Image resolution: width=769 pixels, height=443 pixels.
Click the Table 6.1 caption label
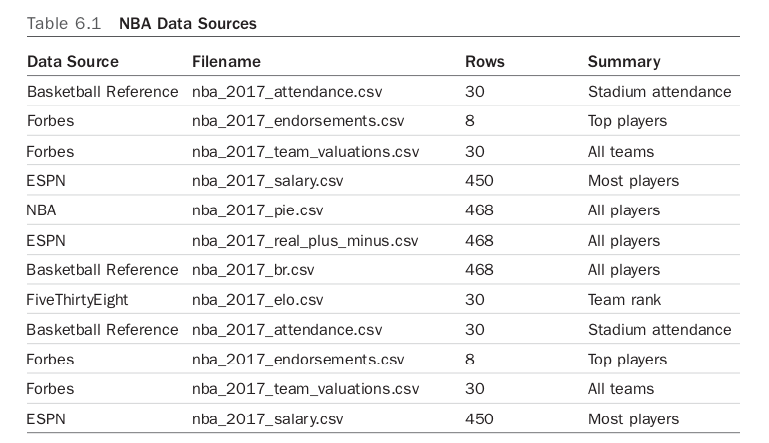click(58, 23)
